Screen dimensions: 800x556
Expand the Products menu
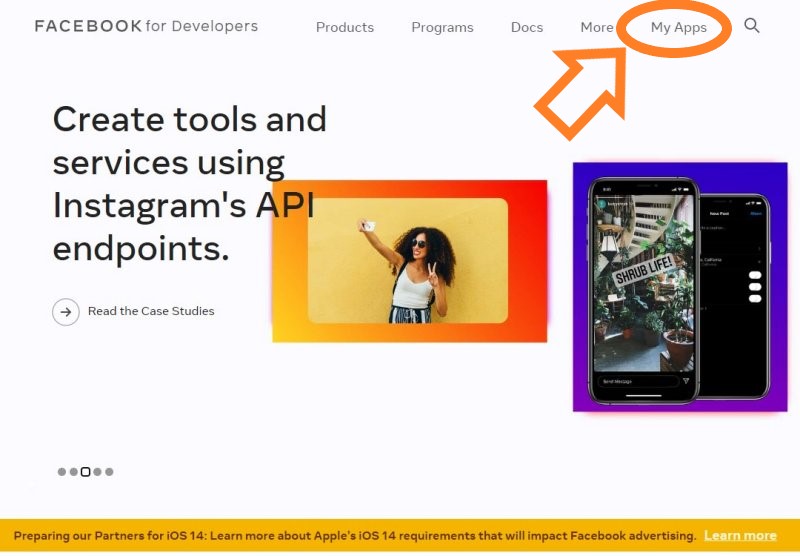coord(345,27)
